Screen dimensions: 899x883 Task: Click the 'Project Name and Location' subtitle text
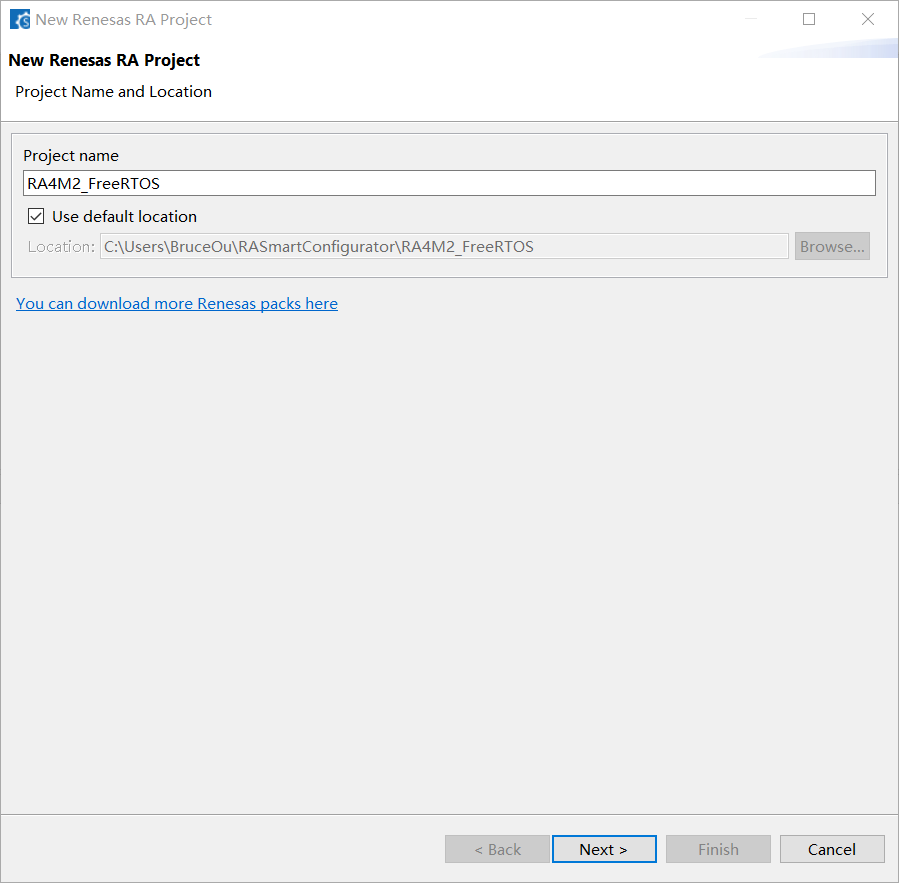(x=114, y=92)
